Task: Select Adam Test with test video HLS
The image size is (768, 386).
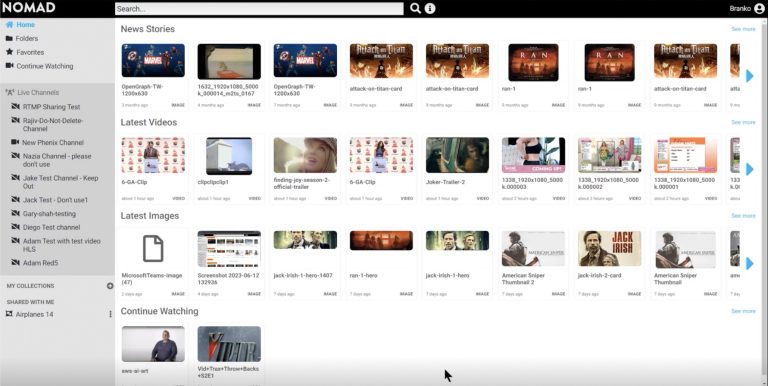Action: (61, 245)
